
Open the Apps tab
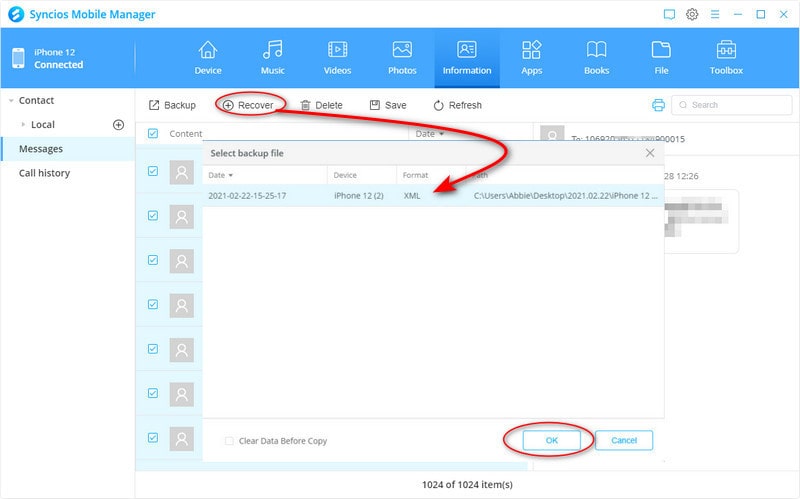(x=532, y=58)
